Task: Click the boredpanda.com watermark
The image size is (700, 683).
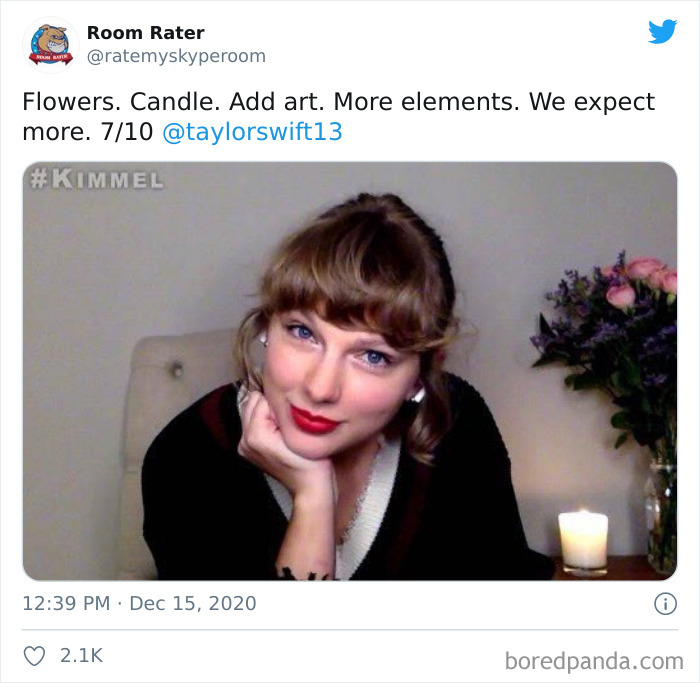Action: [594, 661]
